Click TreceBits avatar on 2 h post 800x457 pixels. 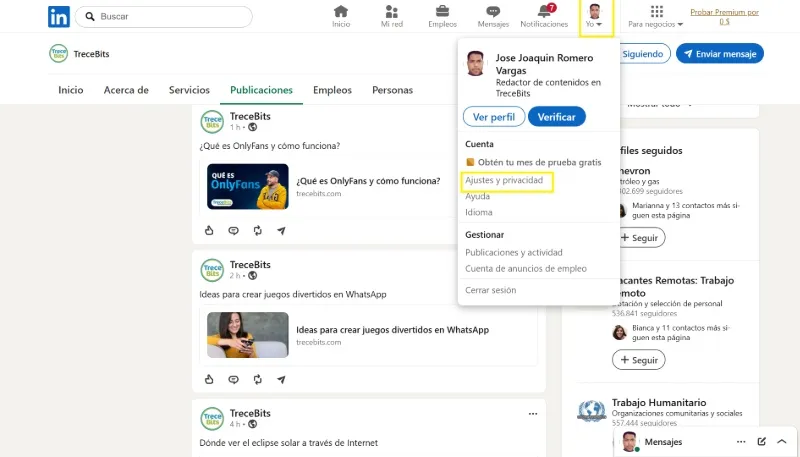tap(212, 270)
